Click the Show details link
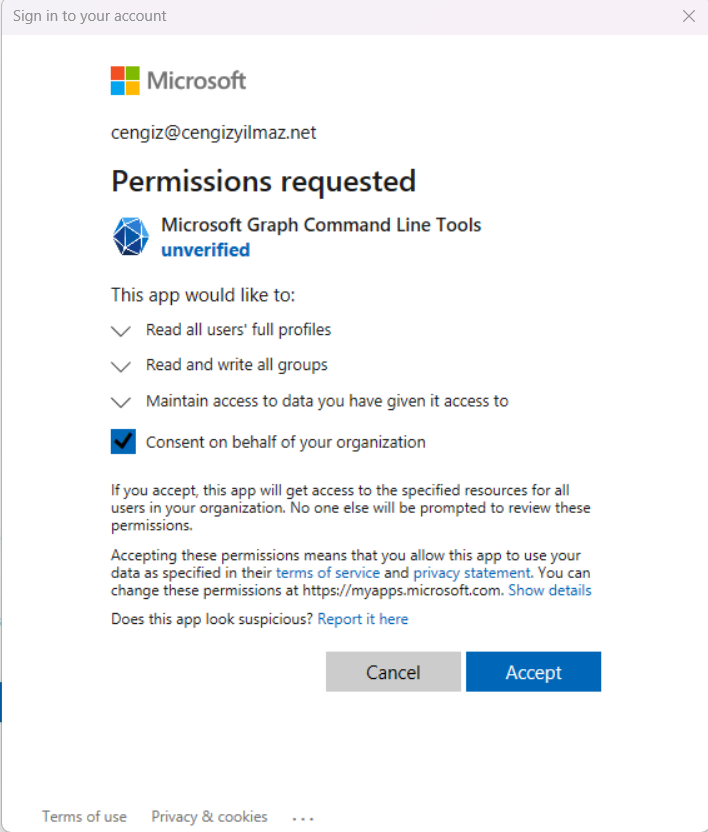 pyautogui.click(x=549, y=591)
